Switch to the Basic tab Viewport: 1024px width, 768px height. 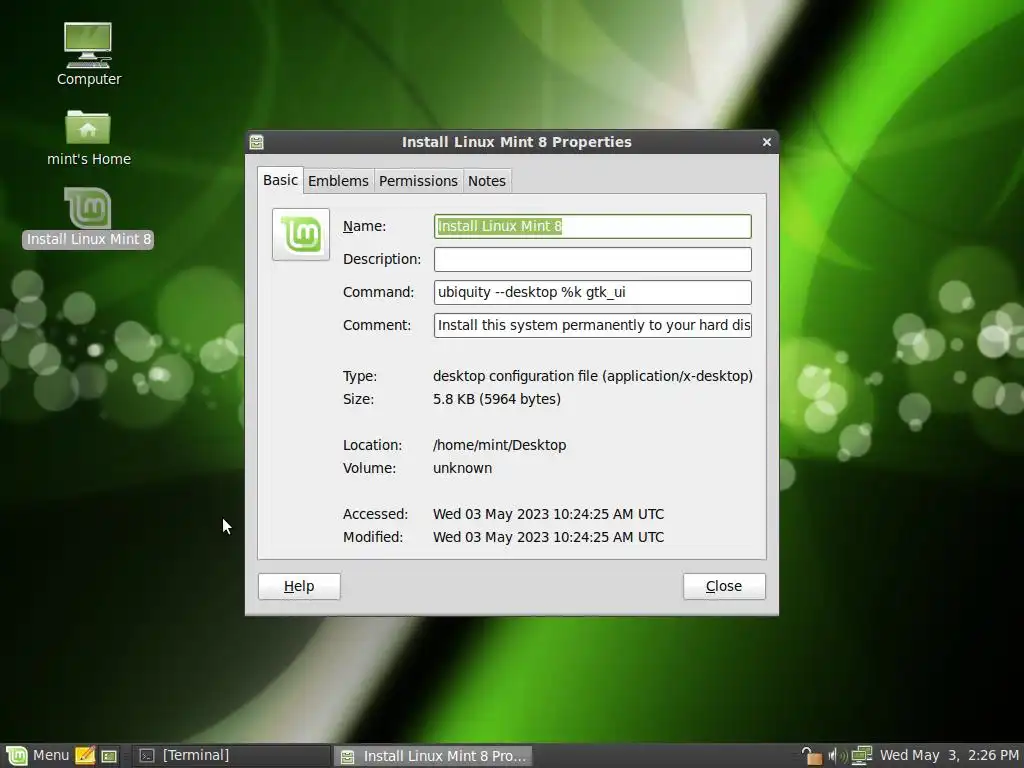[x=280, y=180]
